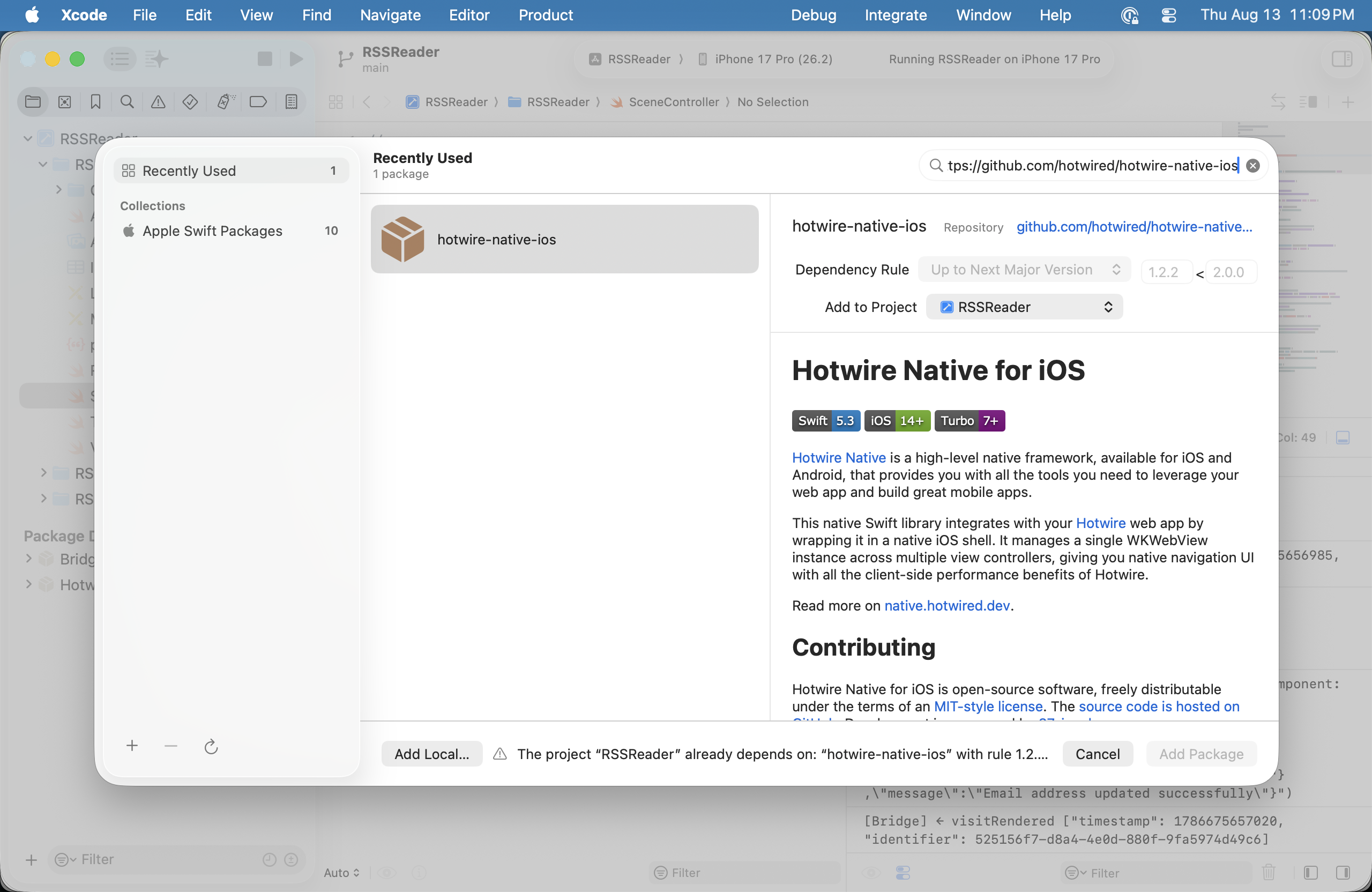Click the Turbo 7+ badge
Viewport: 1372px width, 892px height.
click(970, 420)
